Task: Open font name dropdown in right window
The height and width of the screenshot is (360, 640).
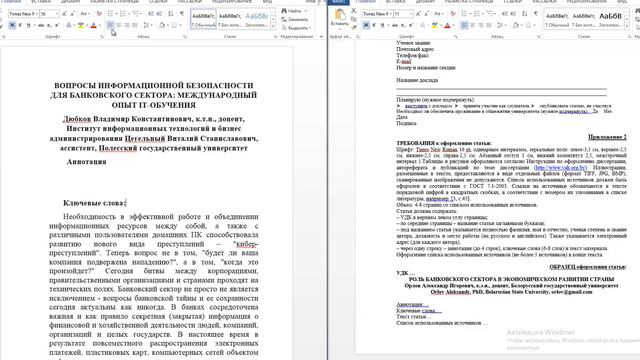Action: (x=391, y=14)
